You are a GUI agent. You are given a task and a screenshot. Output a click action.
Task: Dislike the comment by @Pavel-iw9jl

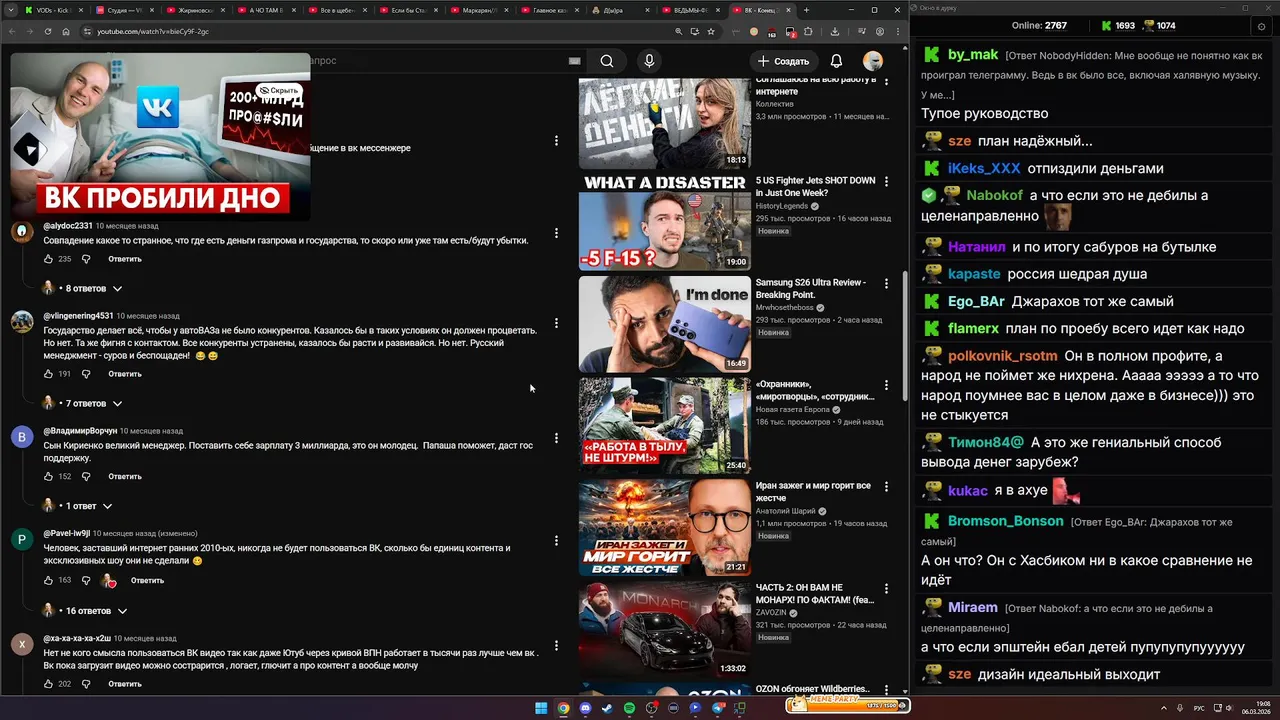tap(86, 580)
